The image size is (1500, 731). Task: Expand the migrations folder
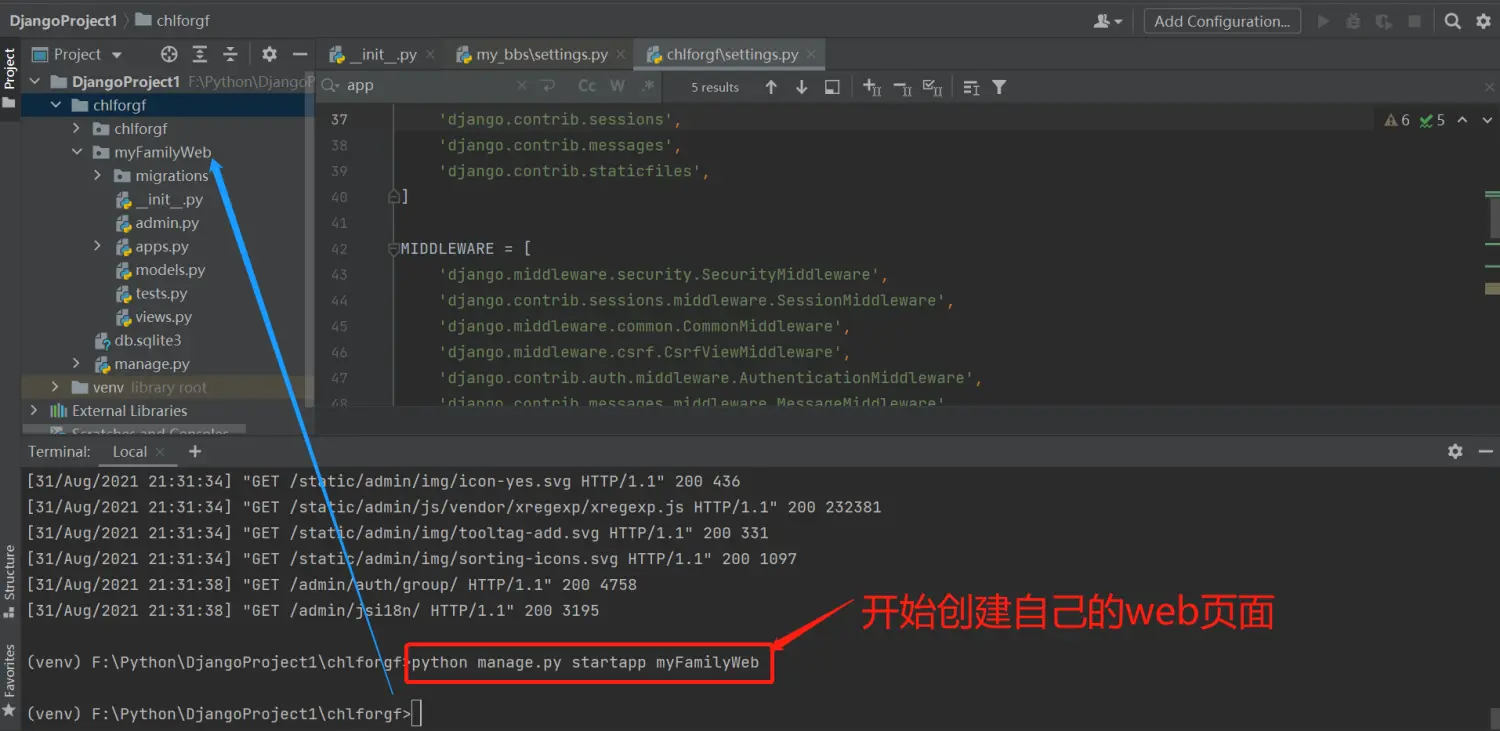coord(97,175)
